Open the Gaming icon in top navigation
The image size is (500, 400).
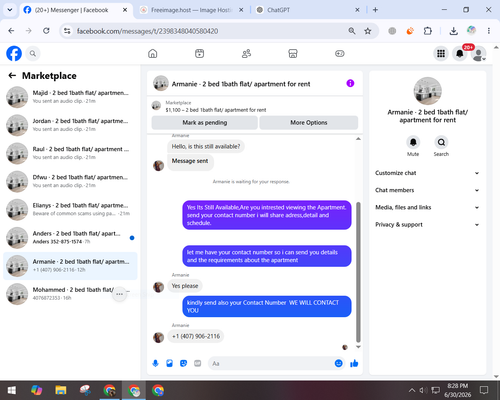(x=340, y=53)
